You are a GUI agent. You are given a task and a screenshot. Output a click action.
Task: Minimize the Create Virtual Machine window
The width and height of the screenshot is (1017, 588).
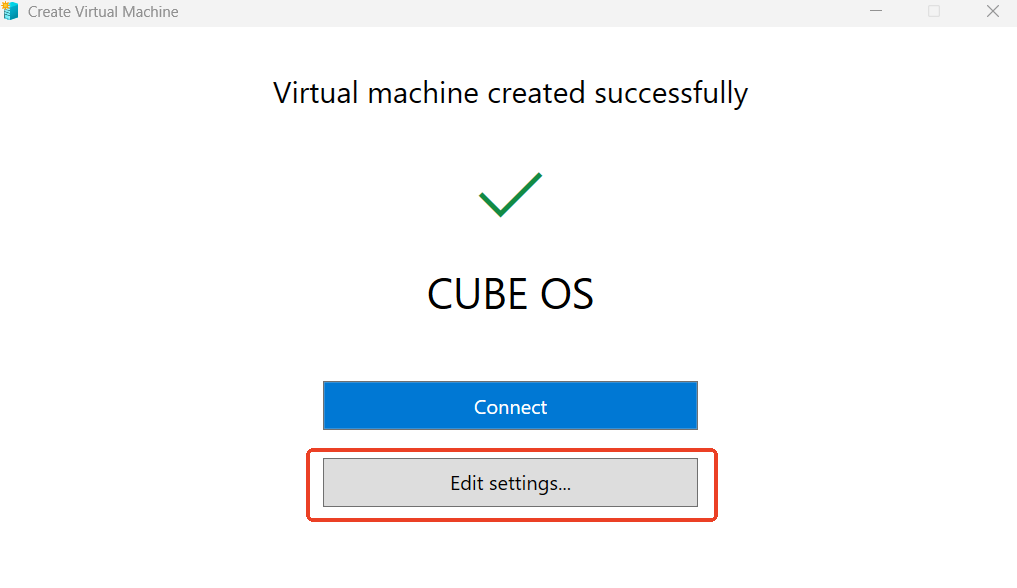click(x=876, y=12)
